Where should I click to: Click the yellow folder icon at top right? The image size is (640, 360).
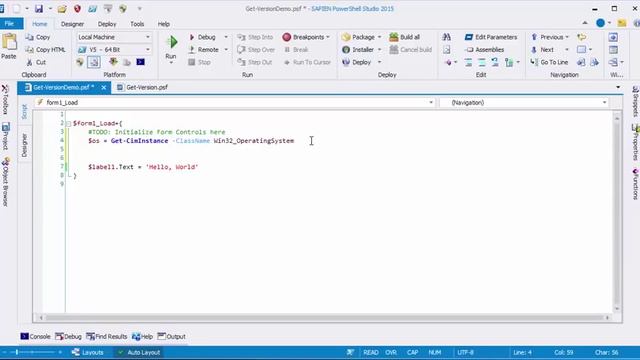(x=622, y=23)
